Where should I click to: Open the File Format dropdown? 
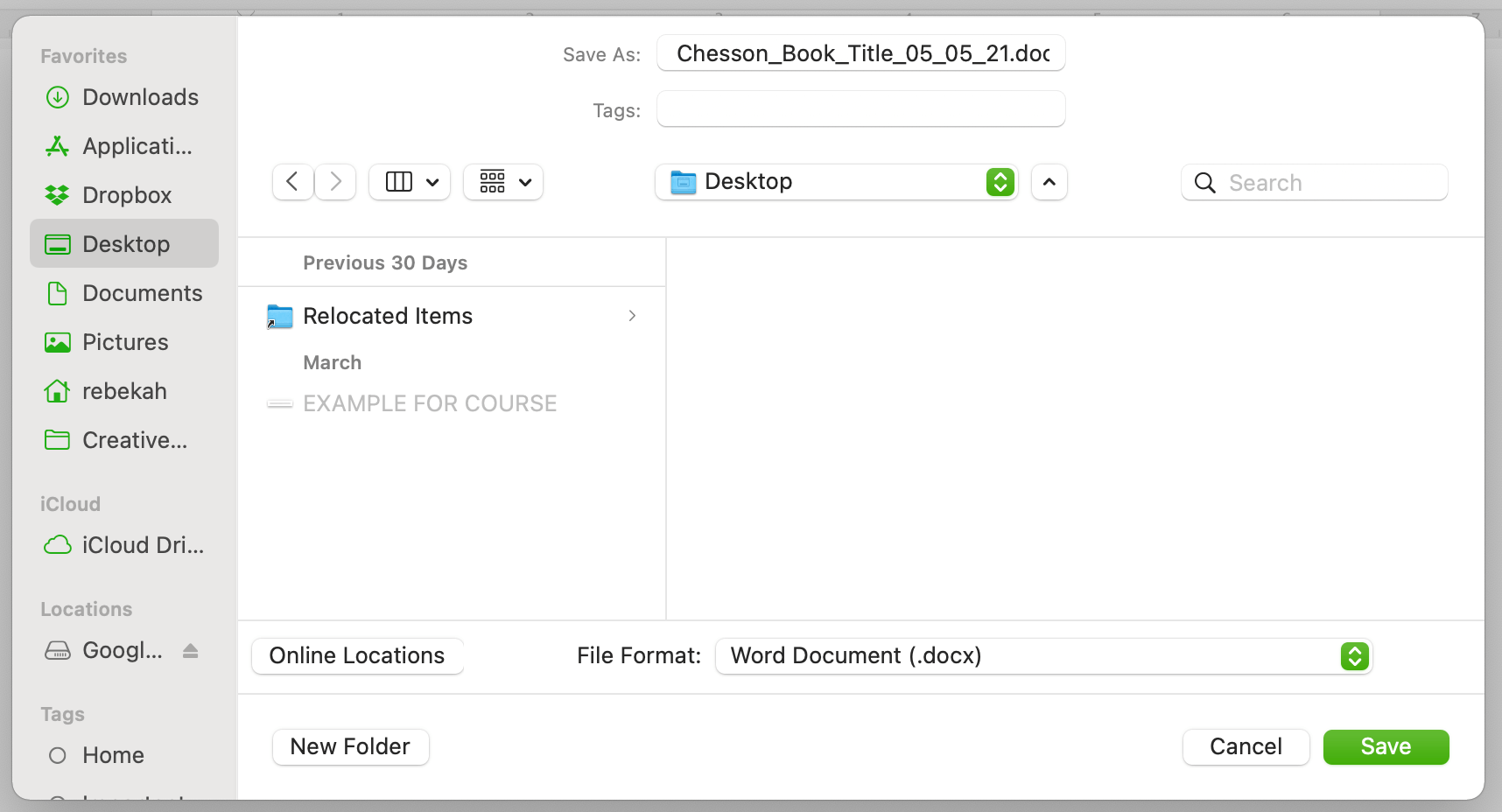pyautogui.click(x=1354, y=655)
